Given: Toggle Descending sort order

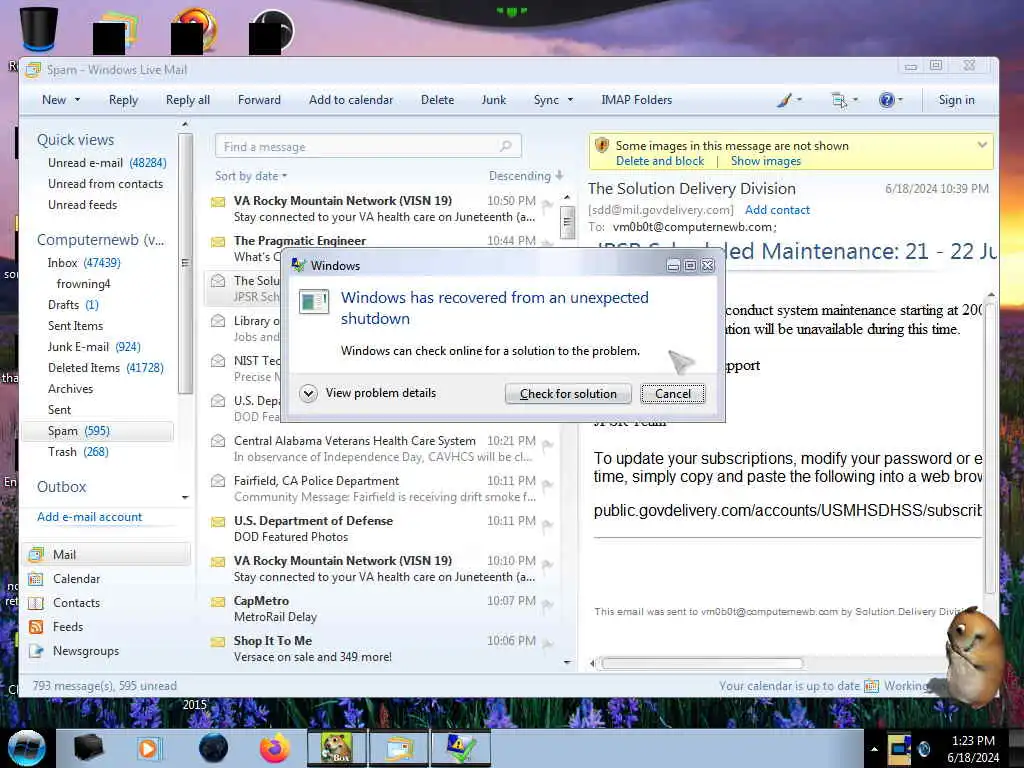Looking at the screenshot, I should coord(526,176).
